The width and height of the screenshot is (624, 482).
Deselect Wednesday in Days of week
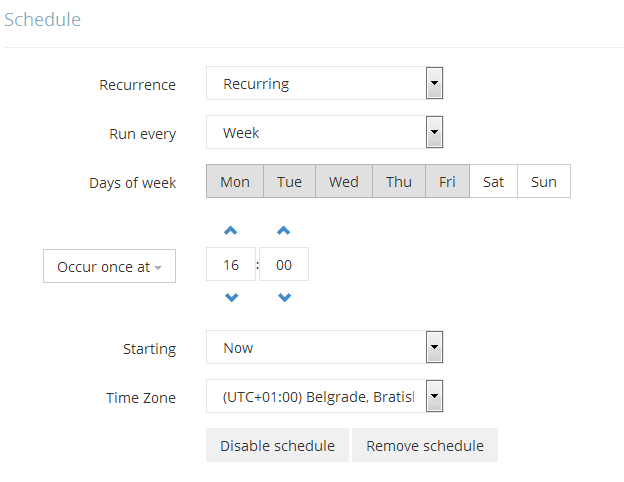344,182
